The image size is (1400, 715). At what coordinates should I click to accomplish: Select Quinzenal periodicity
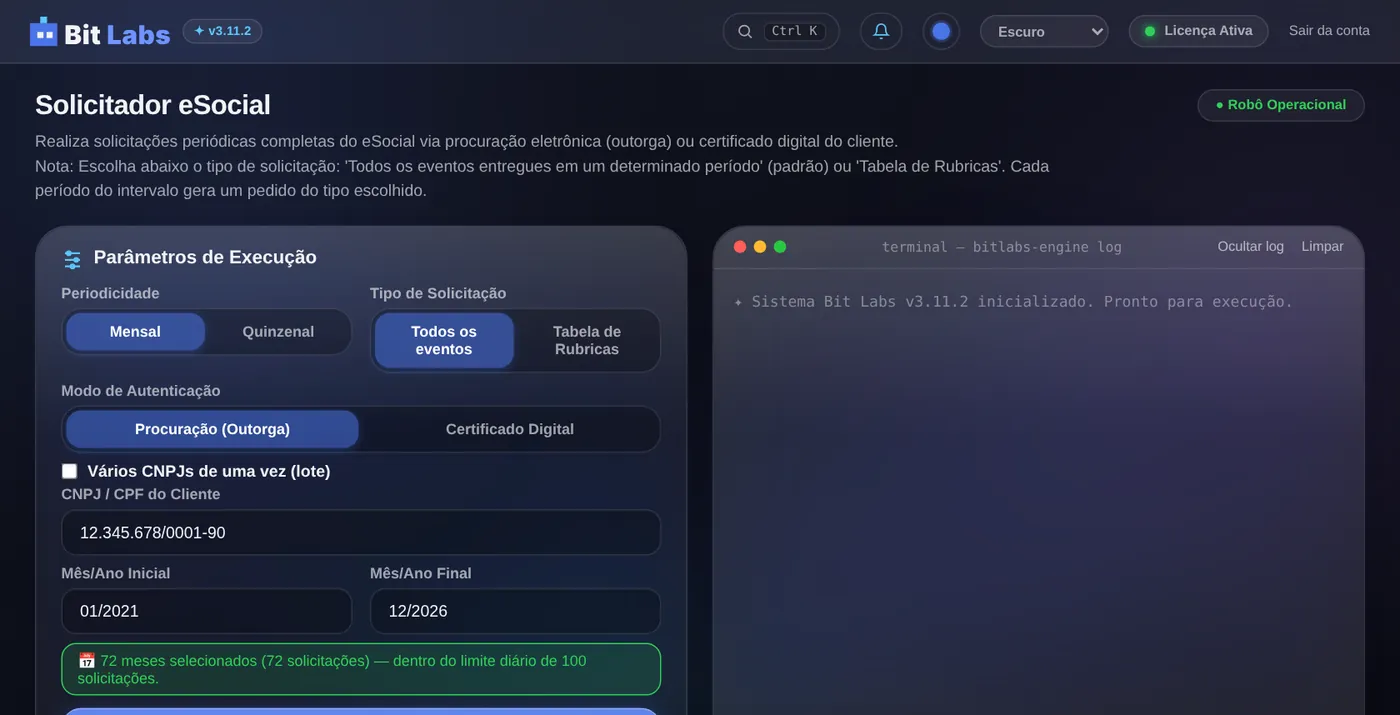point(278,332)
